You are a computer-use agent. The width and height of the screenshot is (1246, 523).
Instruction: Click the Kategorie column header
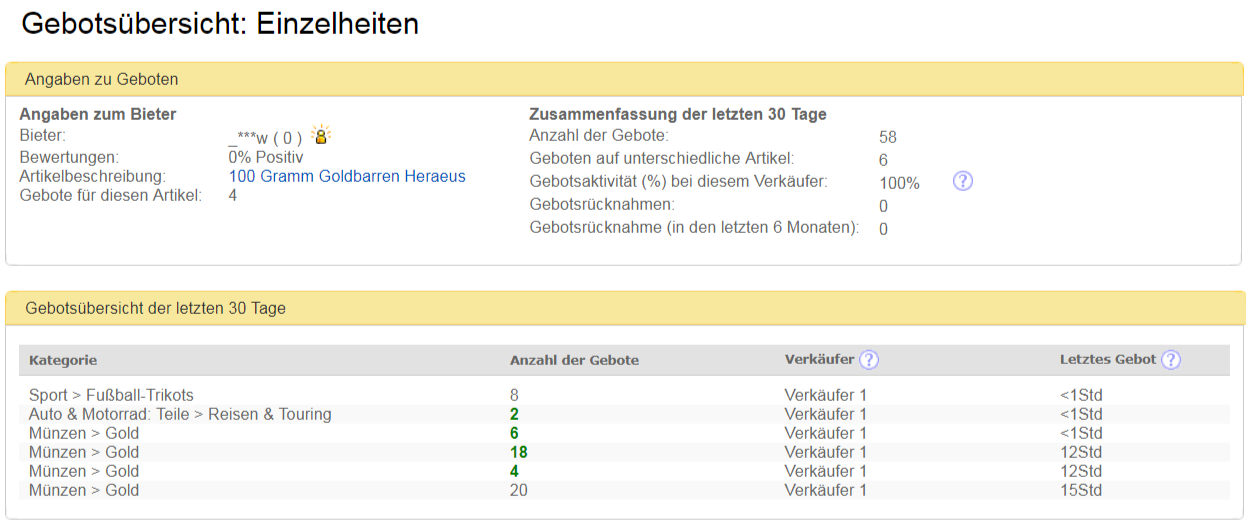coord(63,360)
